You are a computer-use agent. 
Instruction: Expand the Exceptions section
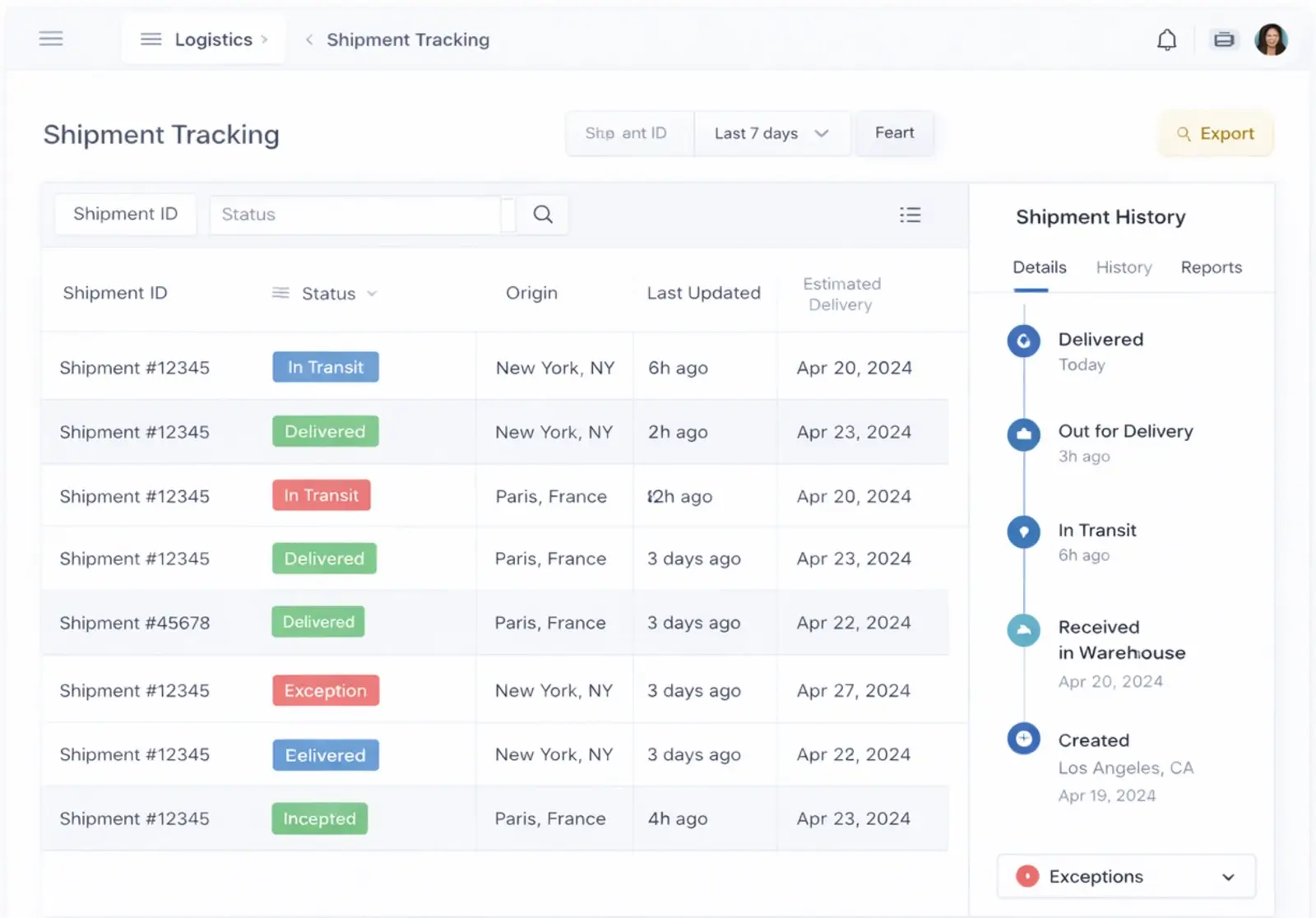pyautogui.click(x=1229, y=876)
